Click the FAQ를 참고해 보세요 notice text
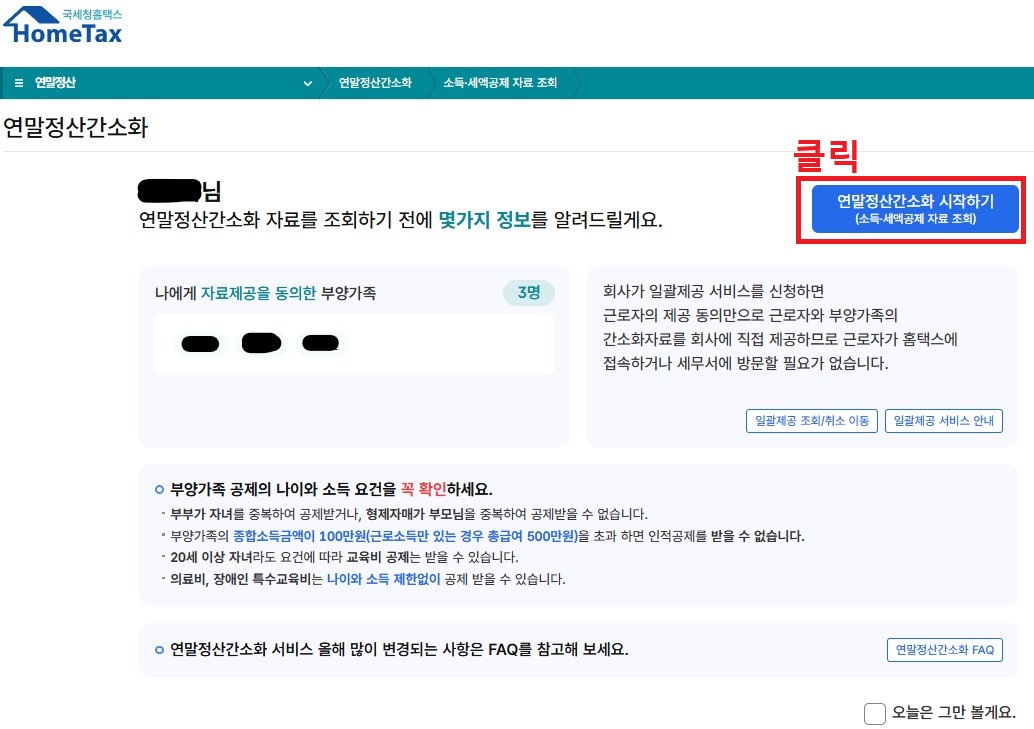Image resolution: width=1034 pixels, height=729 pixels. coord(399,650)
